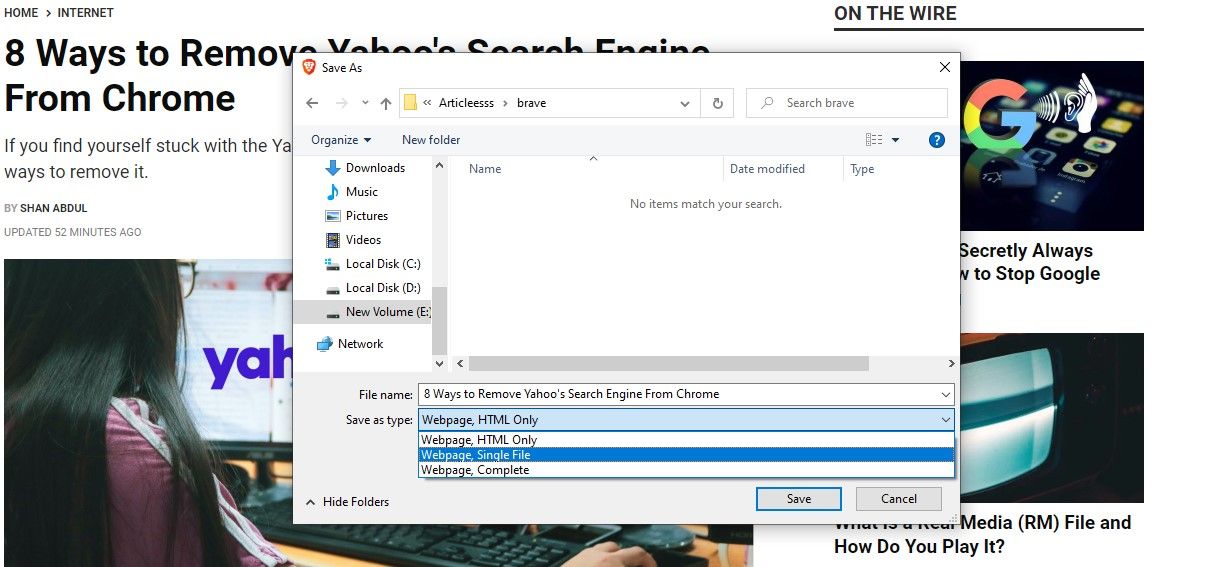Select brave in the address path
The width and height of the screenshot is (1224, 567).
tap(532, 103)
